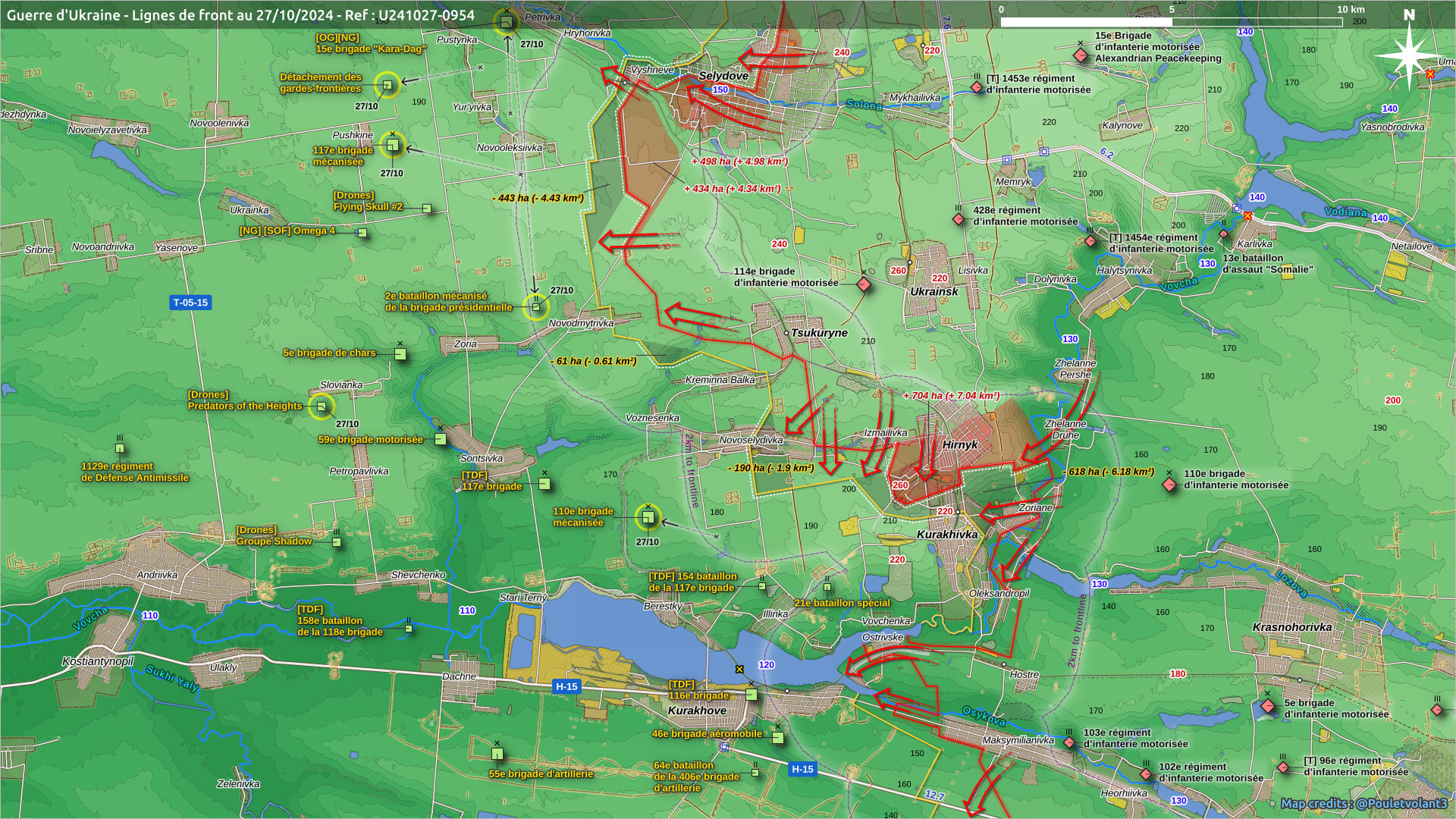Click the 55e brigade d'artillerie marker
Image resolution: width=1456 pixels, height=819 pixels.
497,754
